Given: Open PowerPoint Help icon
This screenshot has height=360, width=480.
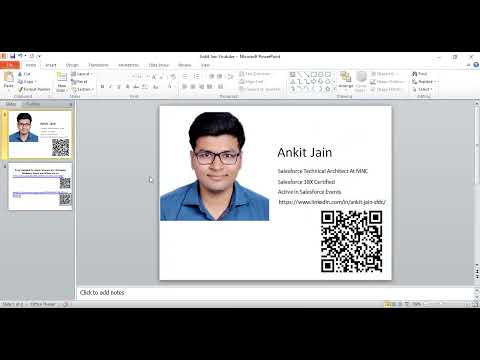Looking at the screenshot, I should coord(476,65).
